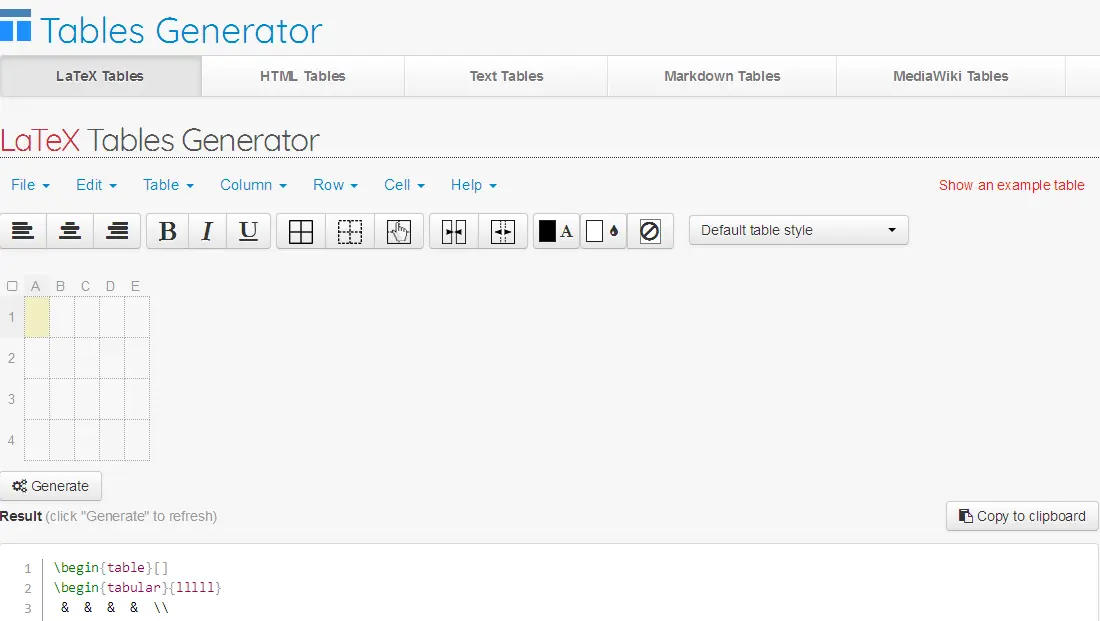Select column header C
This screenshot has height=621, width=1100.
(86, 286)
